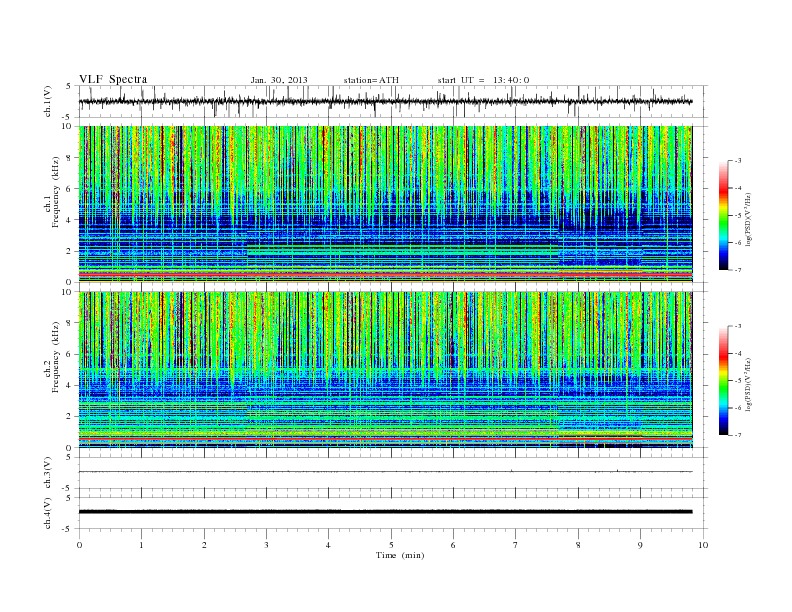Click the ch.2 spectrogram color scale bar
The height and width of the screenshot is (612, 792).
click(x=723, y=380)
